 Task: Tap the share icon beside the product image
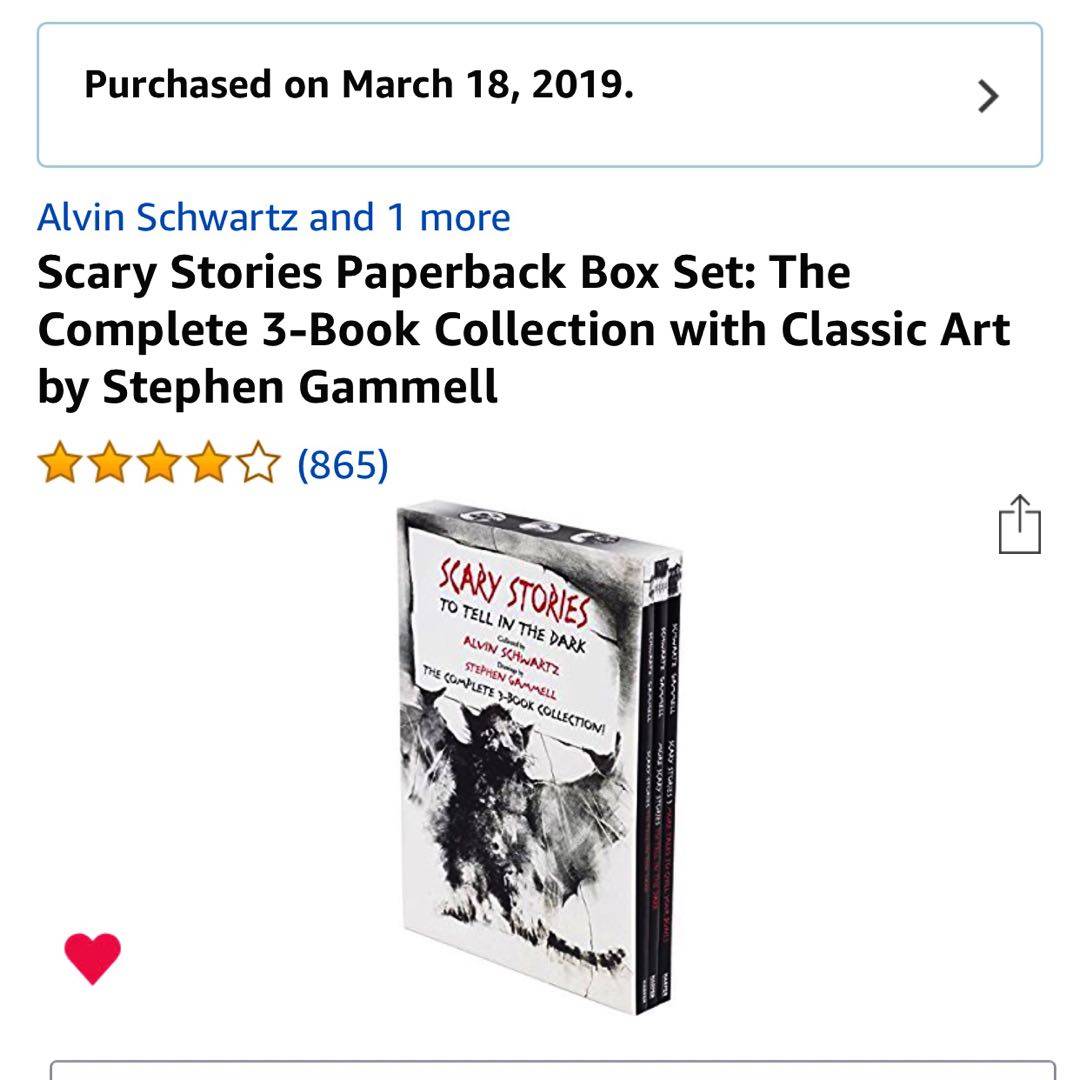pyautogui.click(x=1019, y=524)
